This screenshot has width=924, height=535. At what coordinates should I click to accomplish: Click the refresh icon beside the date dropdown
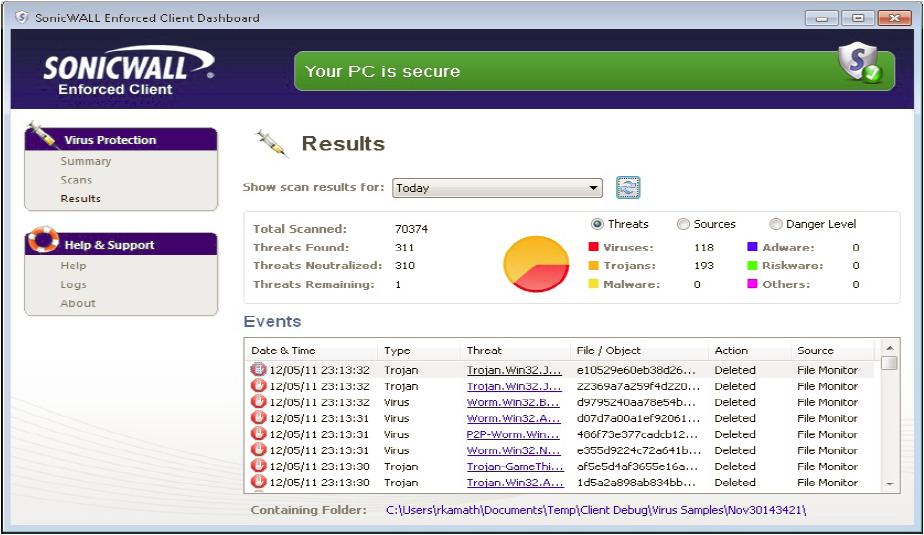coord(628,187)
